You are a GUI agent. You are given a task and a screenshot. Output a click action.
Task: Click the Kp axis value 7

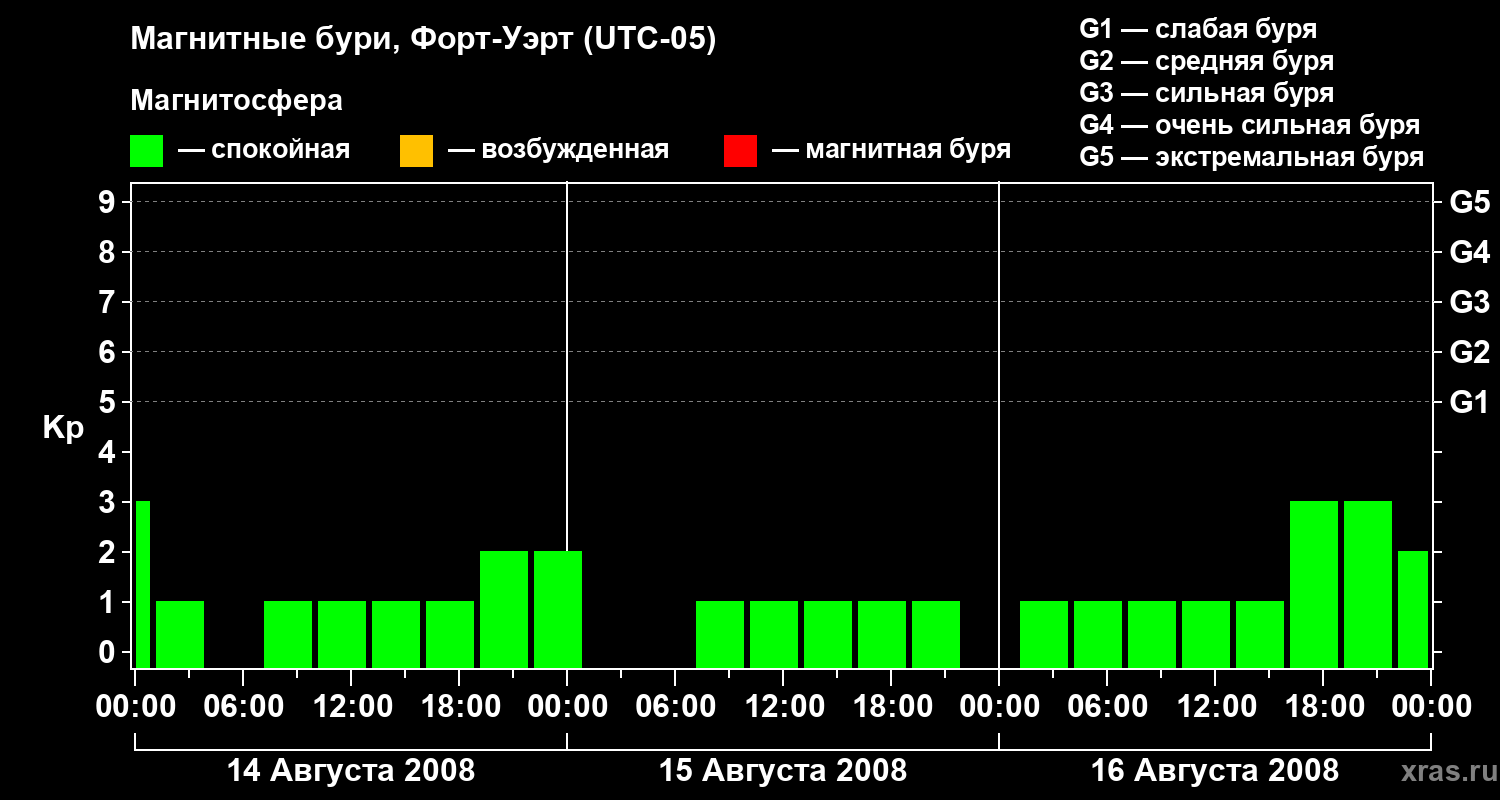(107, 303)
